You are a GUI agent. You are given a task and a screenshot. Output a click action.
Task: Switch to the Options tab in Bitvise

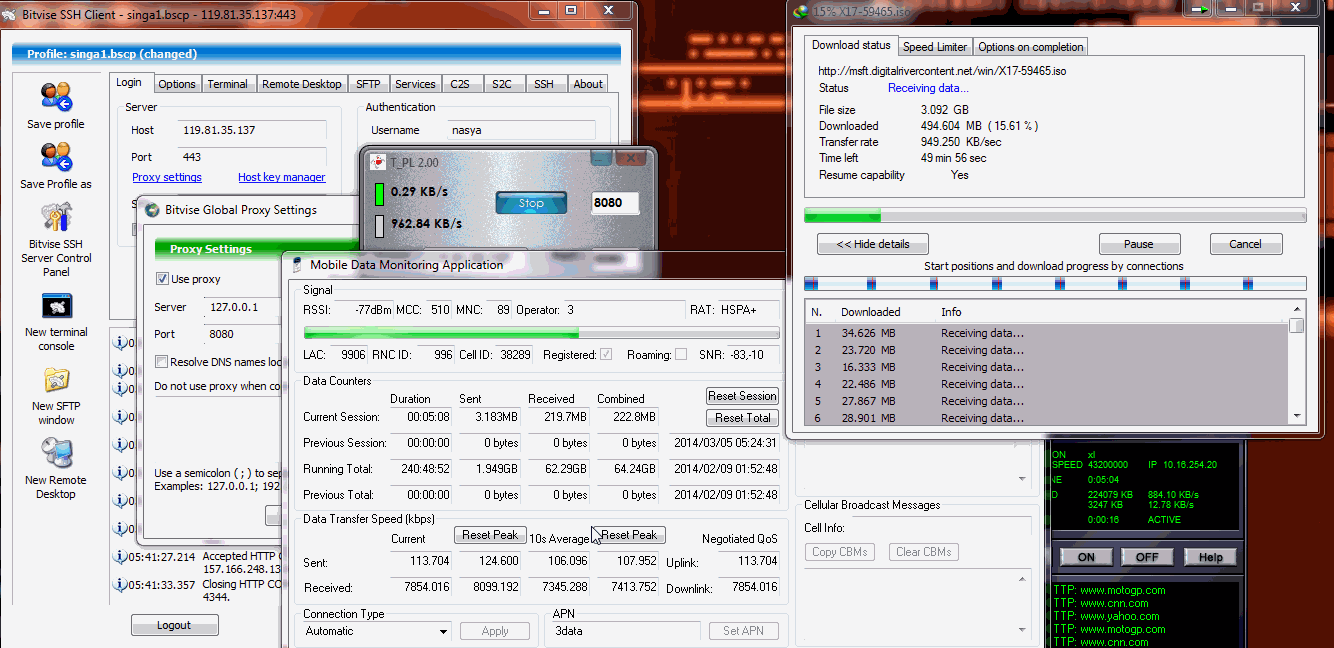(177, 84)
